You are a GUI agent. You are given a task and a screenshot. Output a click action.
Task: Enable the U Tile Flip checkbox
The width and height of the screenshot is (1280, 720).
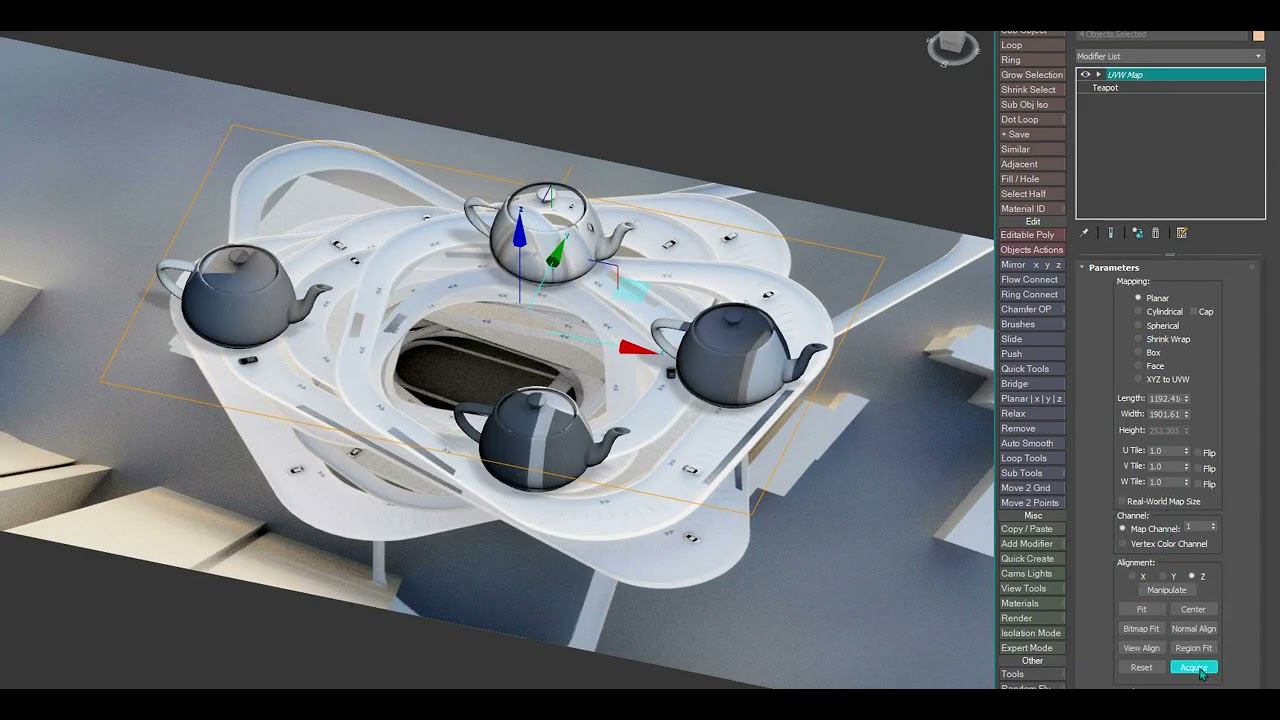tap(1199, 452)
